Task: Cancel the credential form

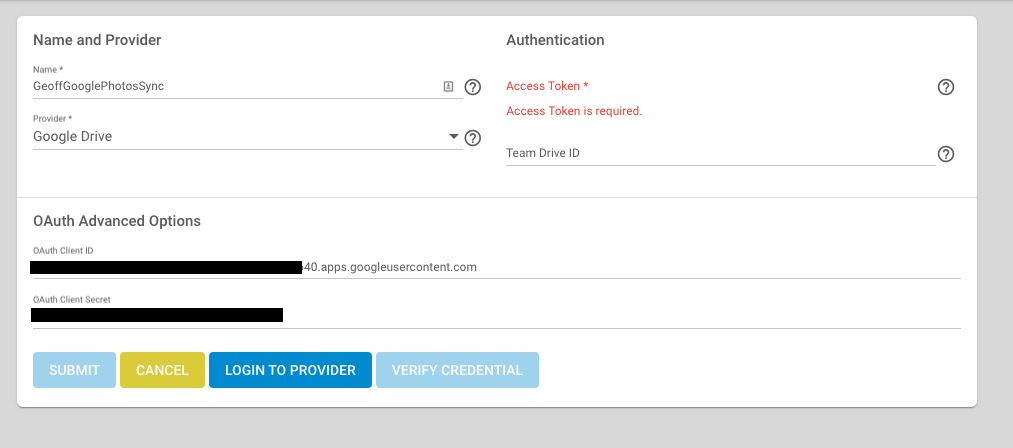Action: (x=162, y=370)
